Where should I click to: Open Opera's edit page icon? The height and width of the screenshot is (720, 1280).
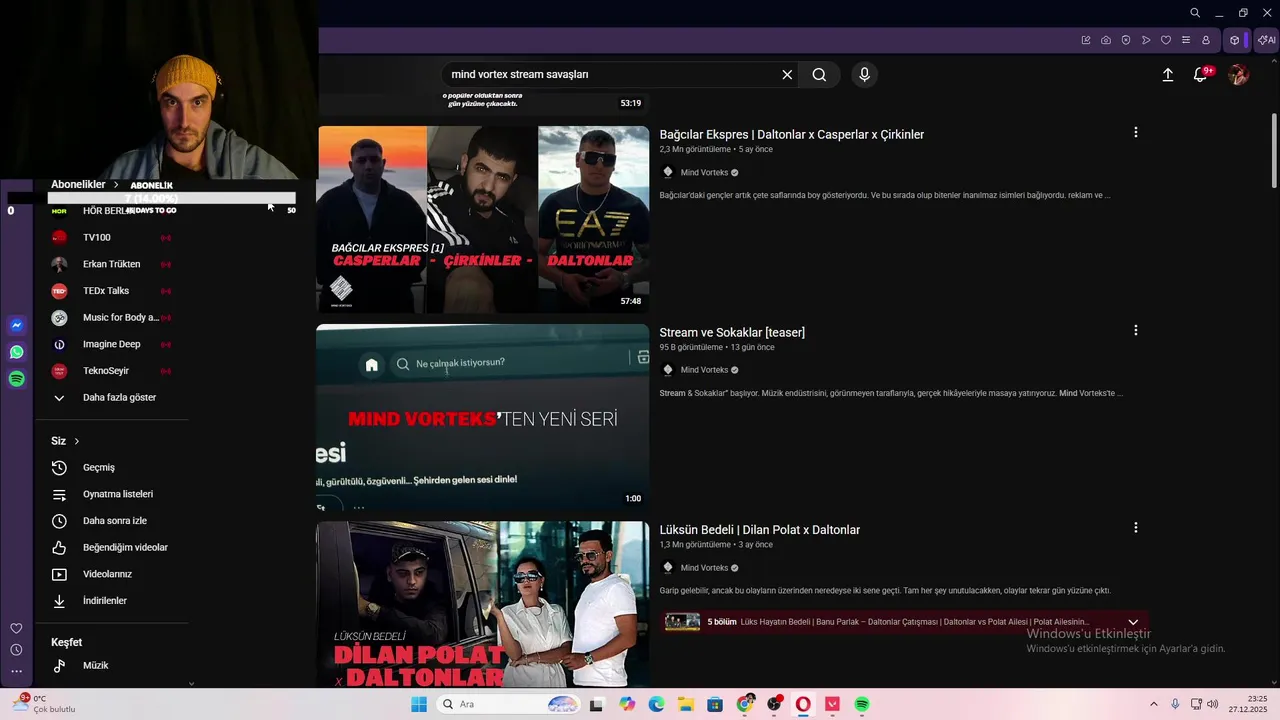[1086, 41]
